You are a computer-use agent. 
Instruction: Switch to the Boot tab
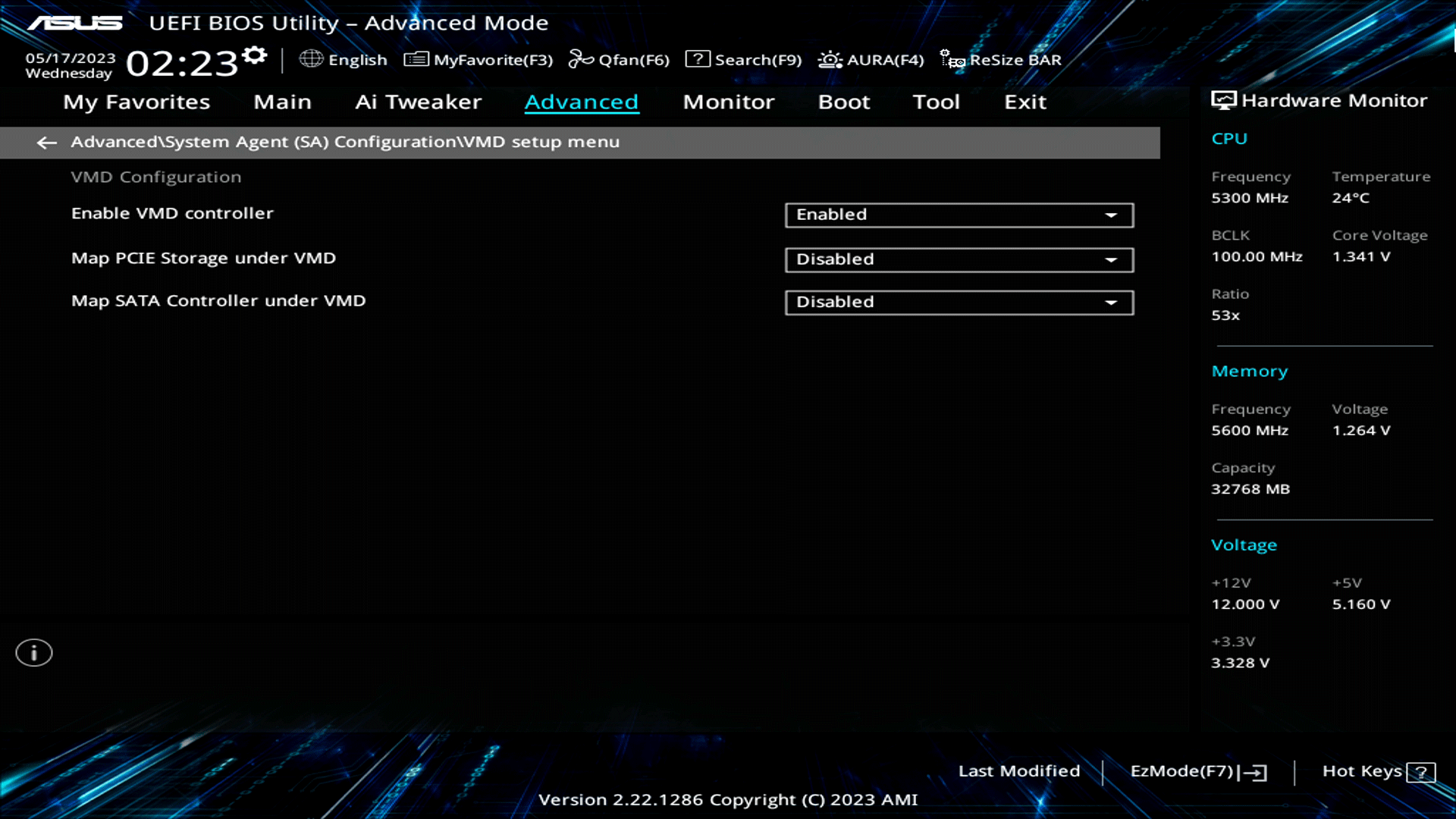pos(843,102)
